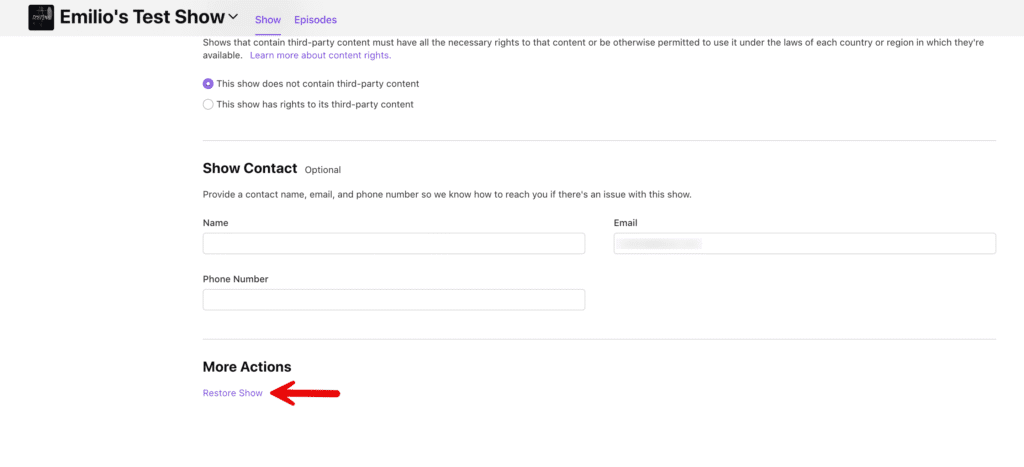Click the Name field label
The width and height of the screenshot is (1024, 467).
(x=216, y=223)
